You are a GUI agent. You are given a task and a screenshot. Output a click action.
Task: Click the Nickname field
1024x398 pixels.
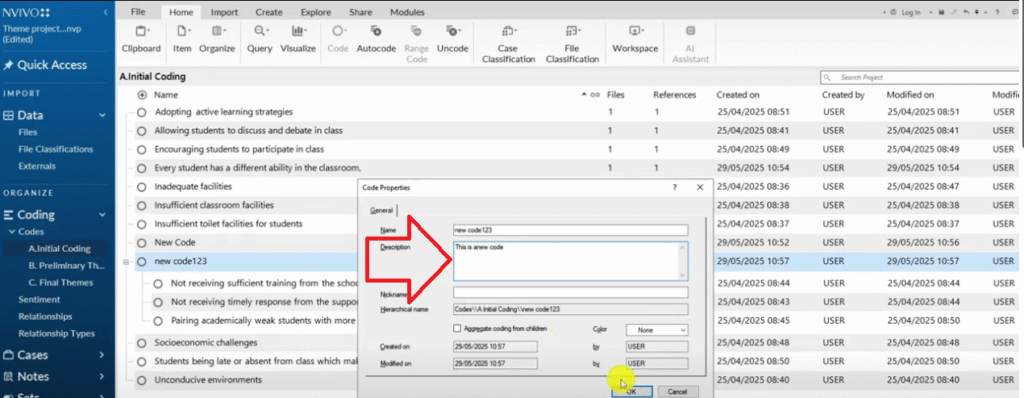click(x=571, y=293)
